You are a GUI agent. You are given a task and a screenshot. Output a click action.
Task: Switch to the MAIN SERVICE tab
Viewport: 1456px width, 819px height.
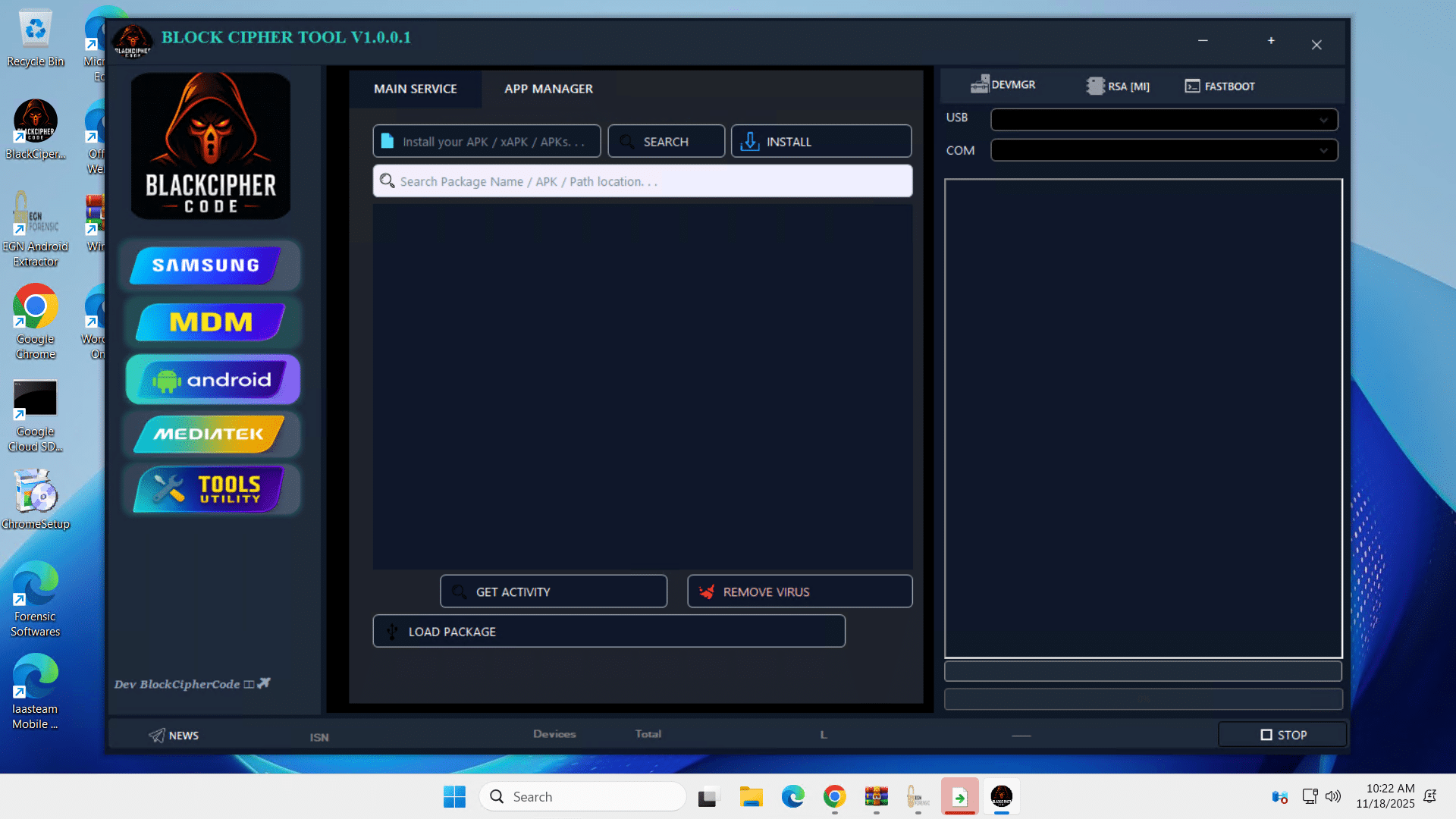[x=415, y=89]
